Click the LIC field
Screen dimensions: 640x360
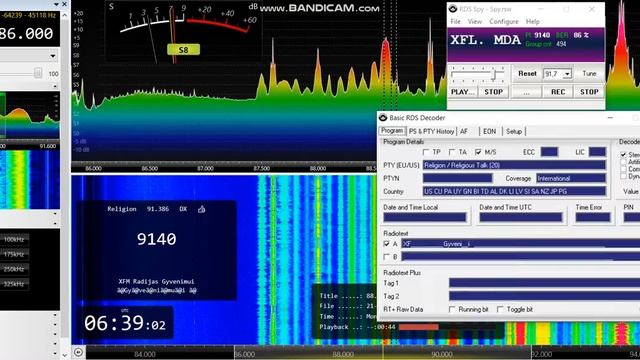tap(597, 152)
